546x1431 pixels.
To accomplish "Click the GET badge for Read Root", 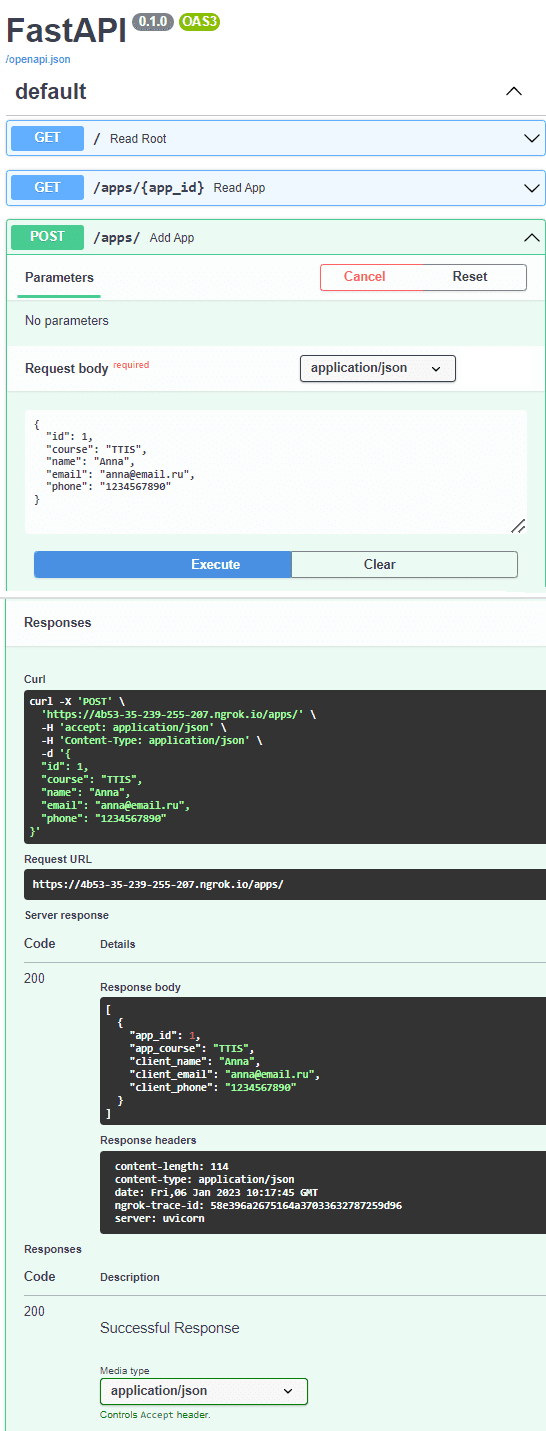I will pos(47,138).
